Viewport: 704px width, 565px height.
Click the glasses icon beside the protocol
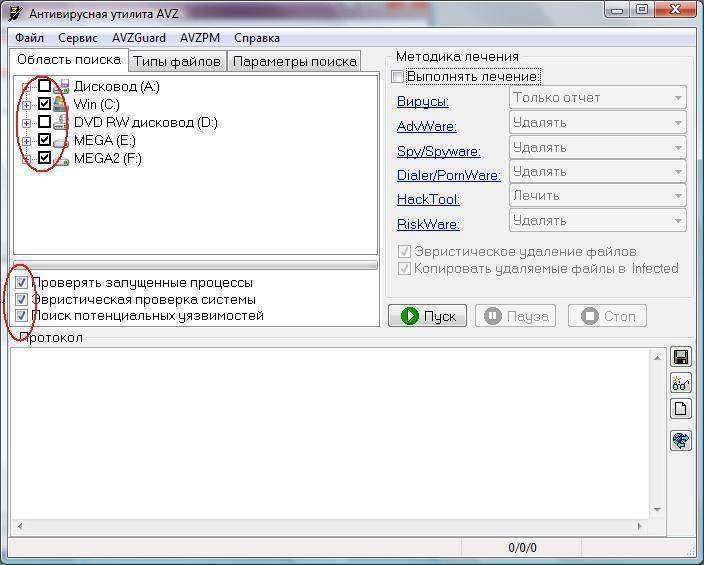[x=681, y=383]
